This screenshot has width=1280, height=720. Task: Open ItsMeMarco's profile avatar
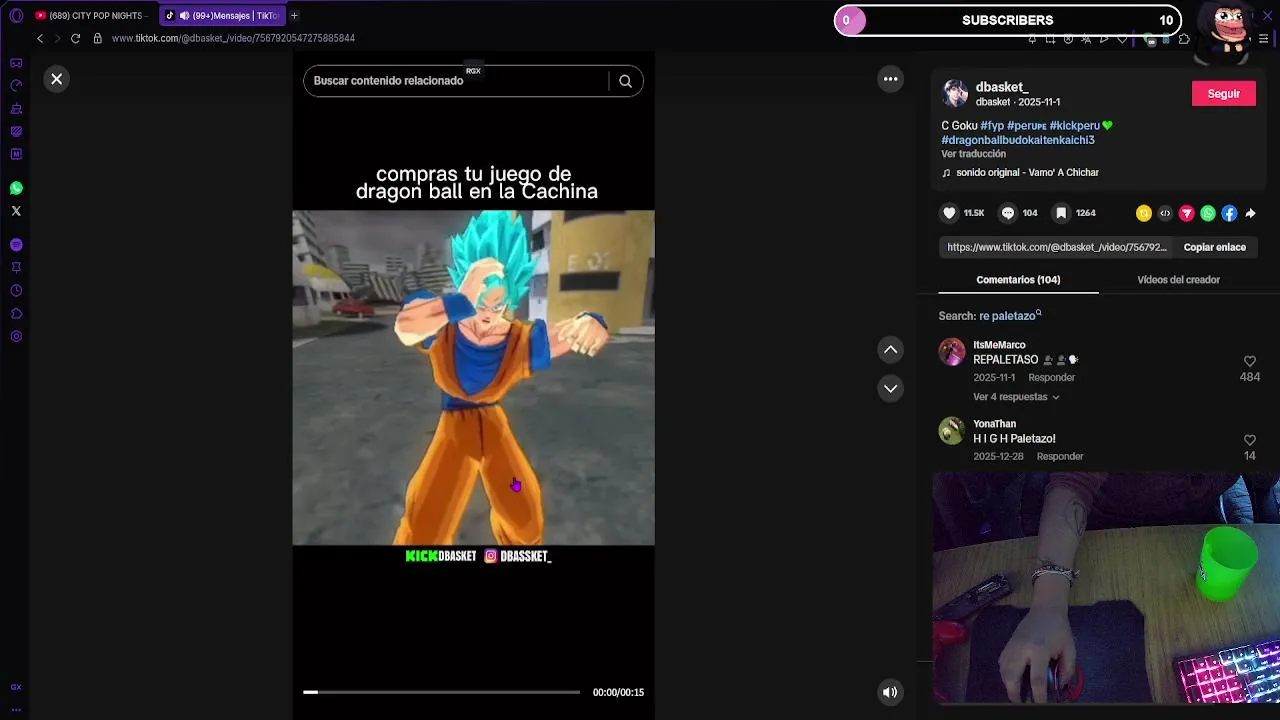pos(952,352)
